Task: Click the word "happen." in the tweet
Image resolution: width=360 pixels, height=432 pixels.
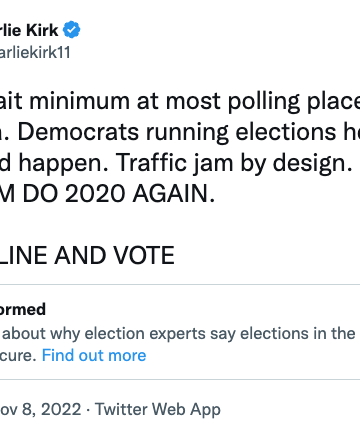Action: [63, 163]
